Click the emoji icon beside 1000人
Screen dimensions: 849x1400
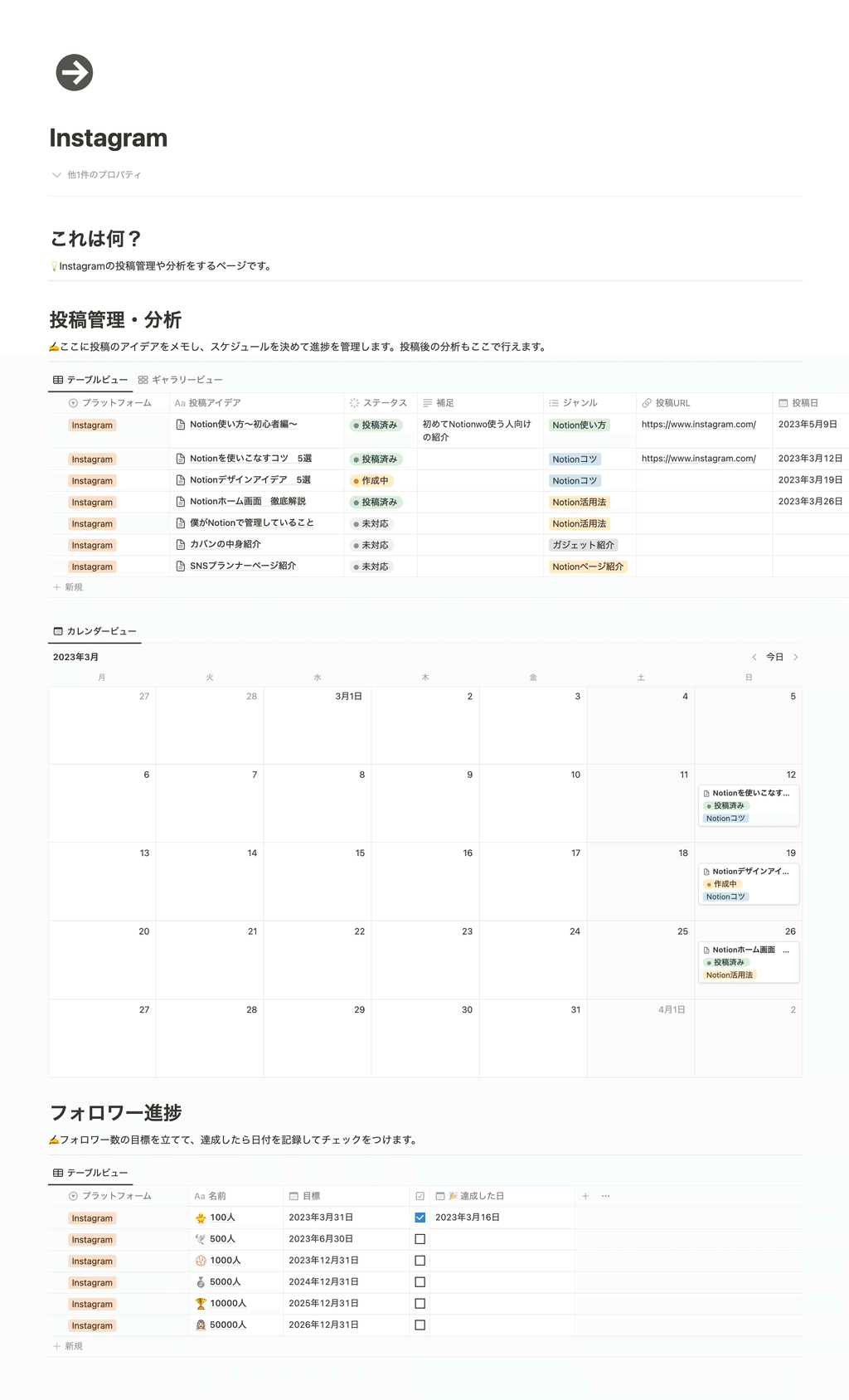[x=201, y=1261]
